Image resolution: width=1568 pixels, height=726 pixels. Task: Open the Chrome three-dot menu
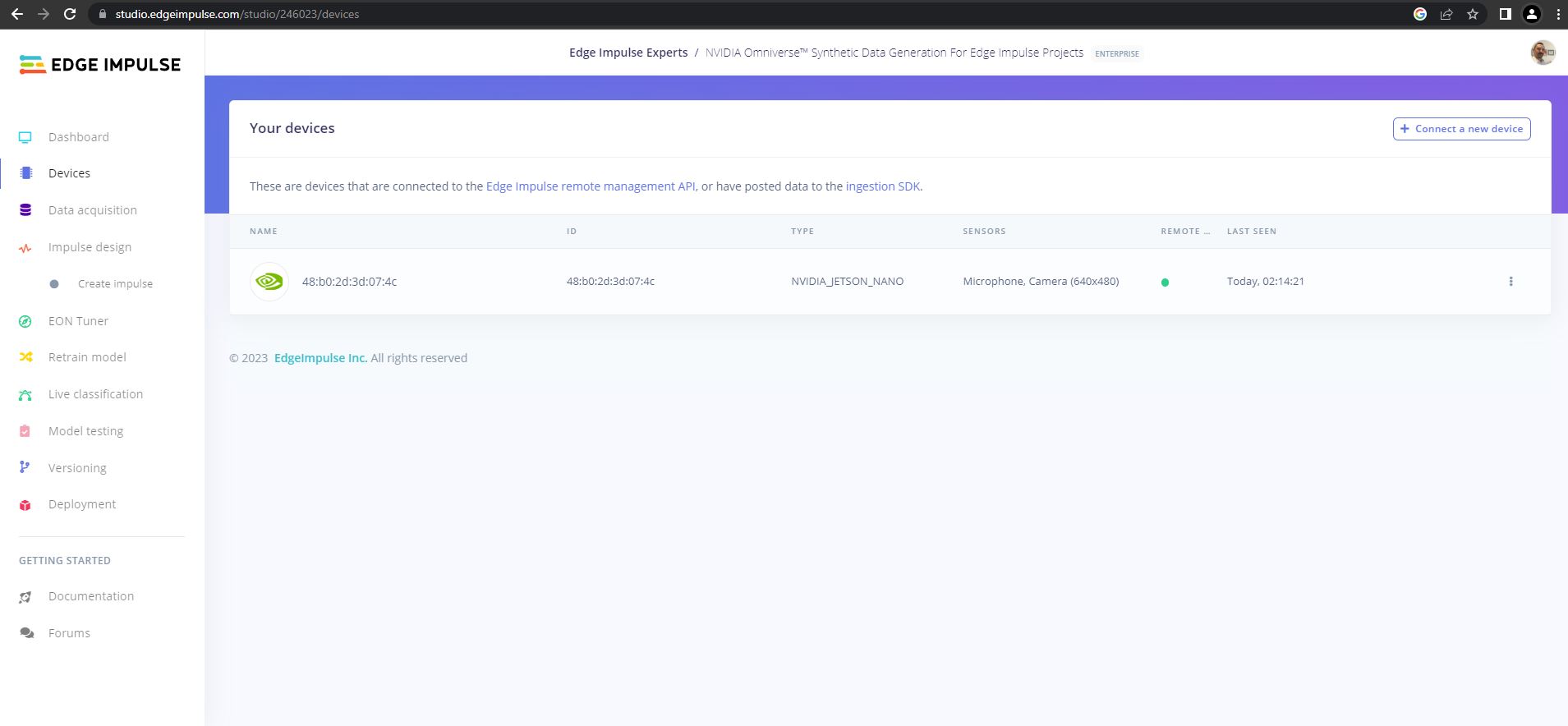coord(1558,14)
